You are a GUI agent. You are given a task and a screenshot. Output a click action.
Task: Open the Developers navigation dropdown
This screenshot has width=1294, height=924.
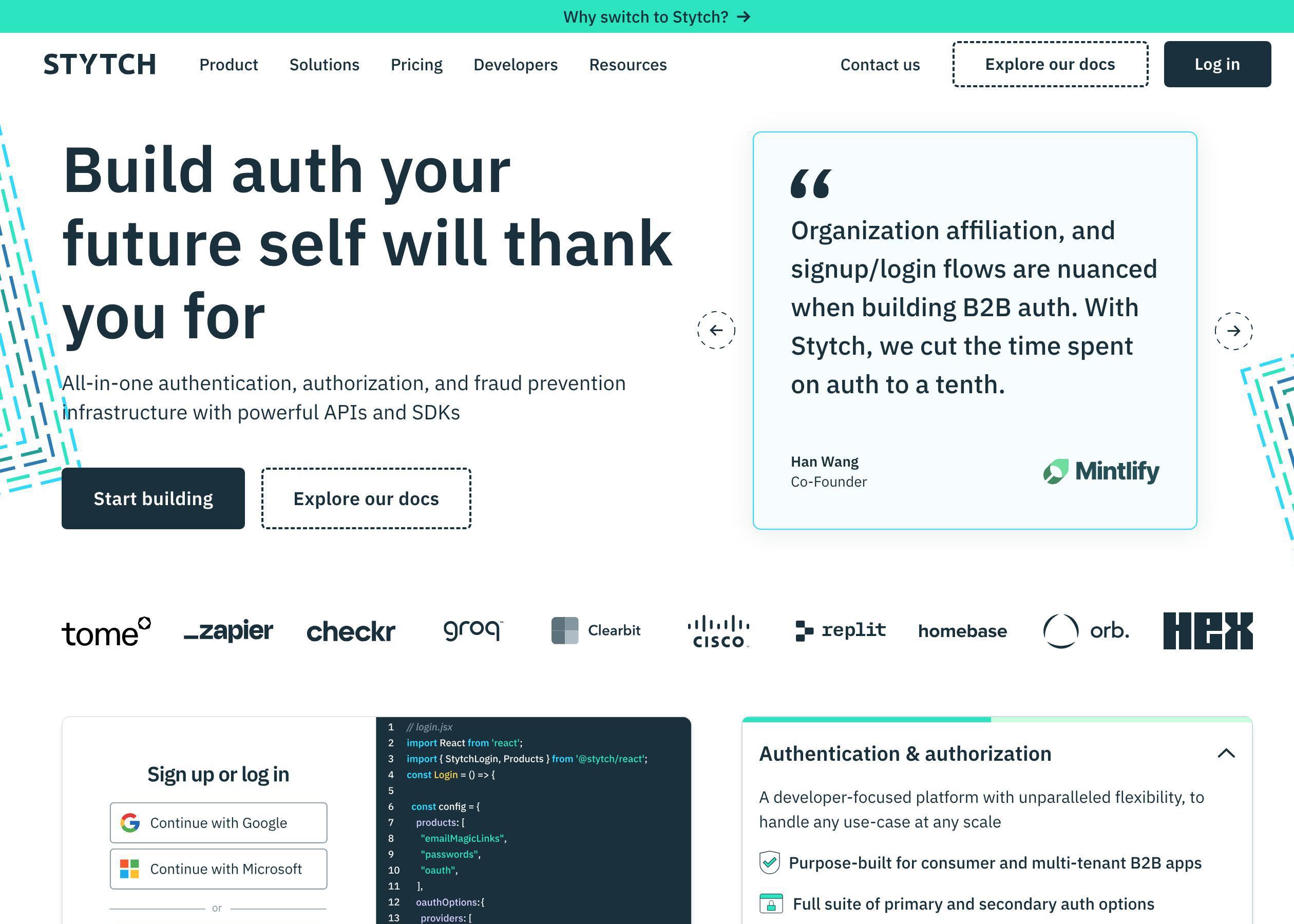tap(515, 64)
